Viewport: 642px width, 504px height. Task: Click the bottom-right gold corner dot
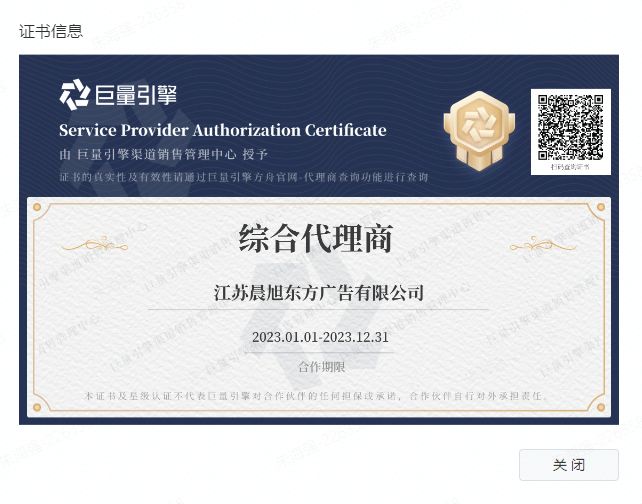(601, 407)
